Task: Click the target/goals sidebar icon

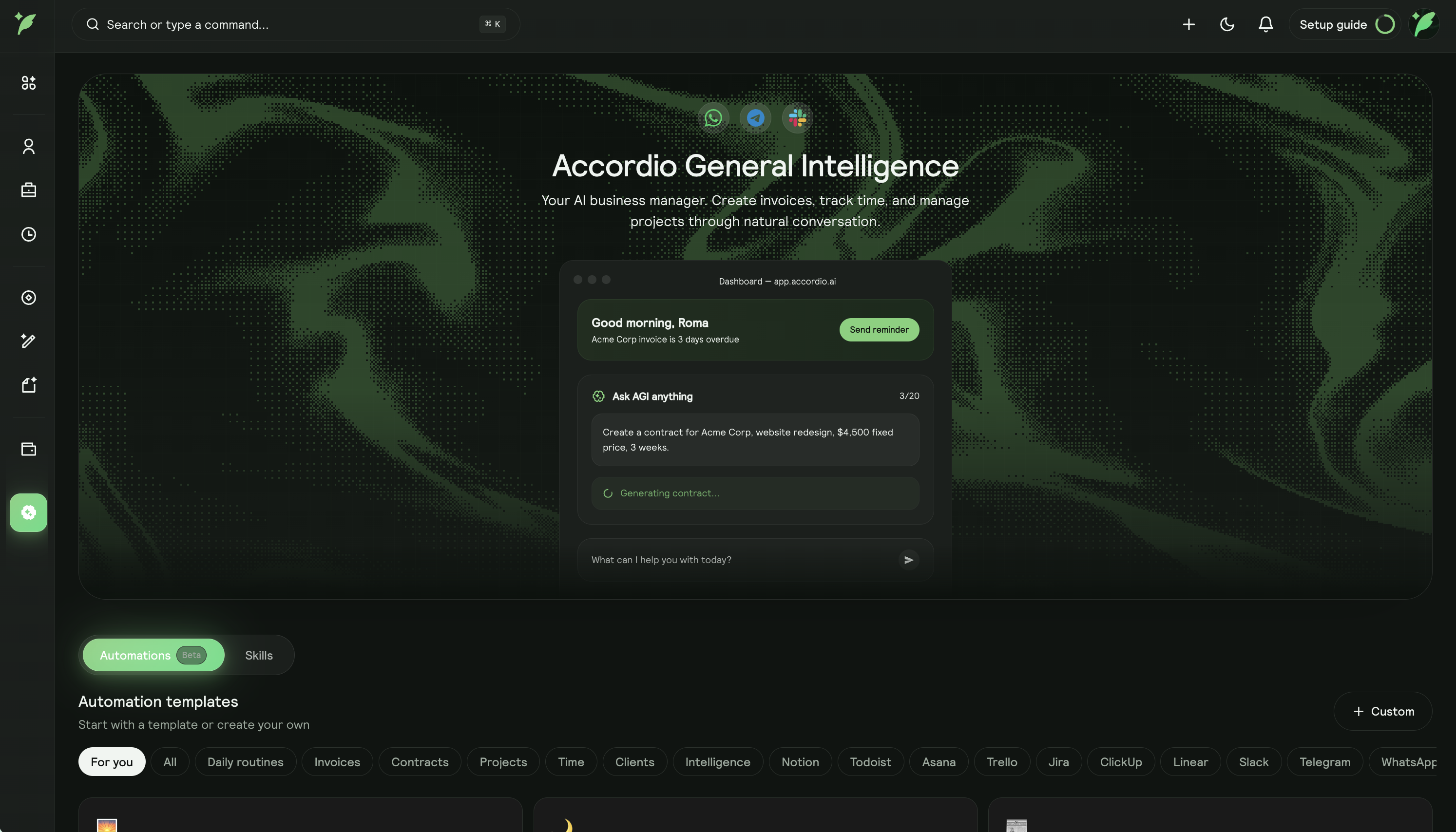Action: coord(29,297)
